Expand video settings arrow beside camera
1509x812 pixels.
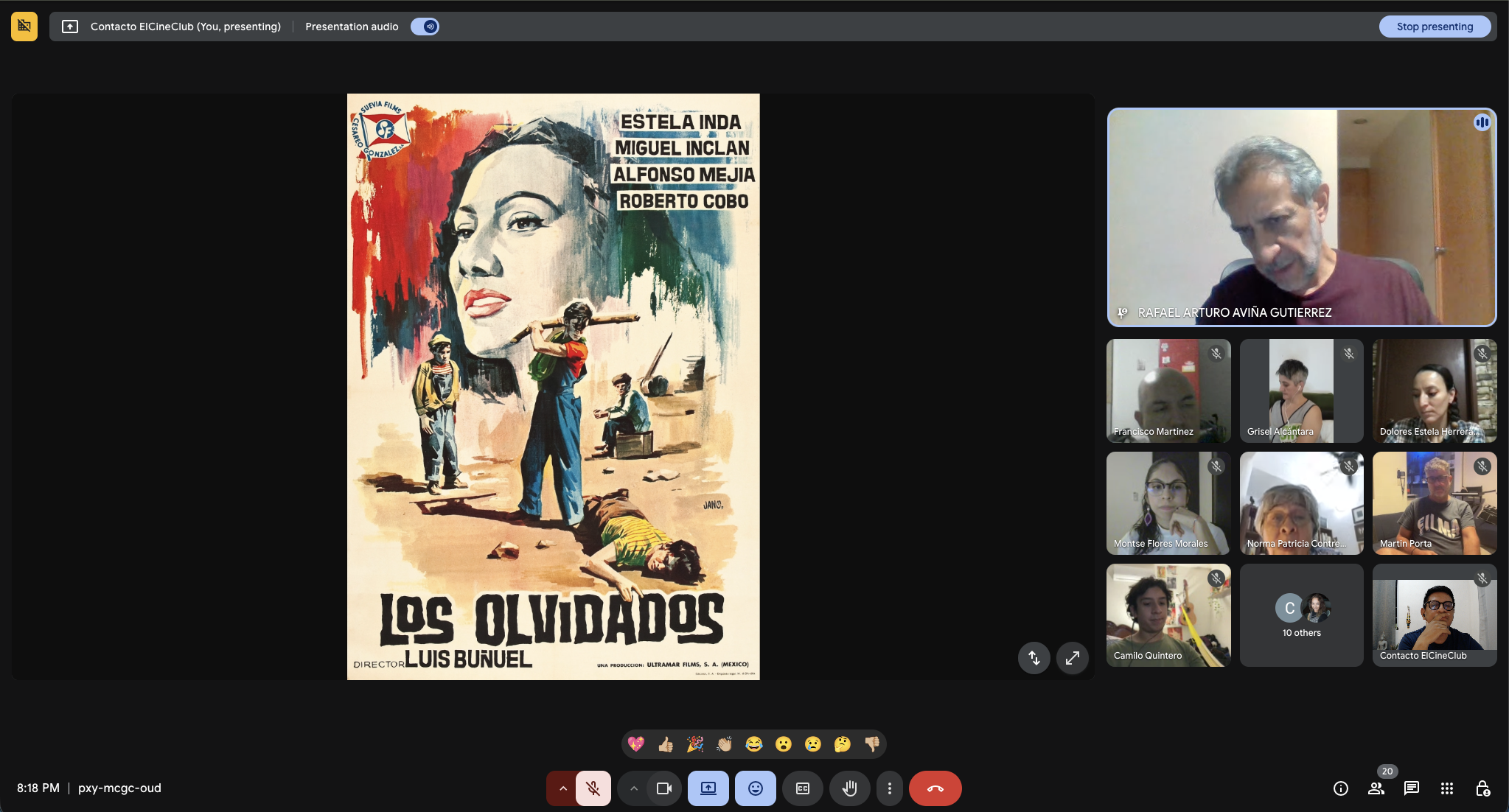pos(633,788)
